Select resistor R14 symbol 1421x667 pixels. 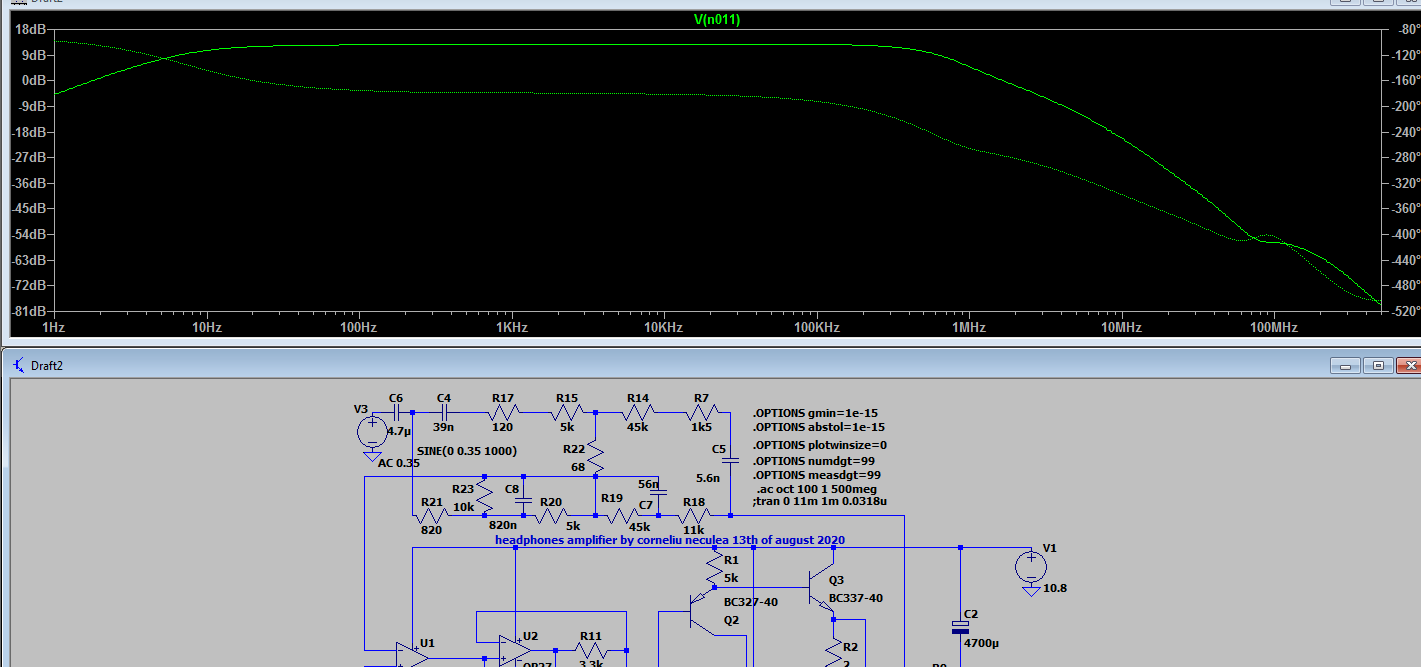point(638,411)
